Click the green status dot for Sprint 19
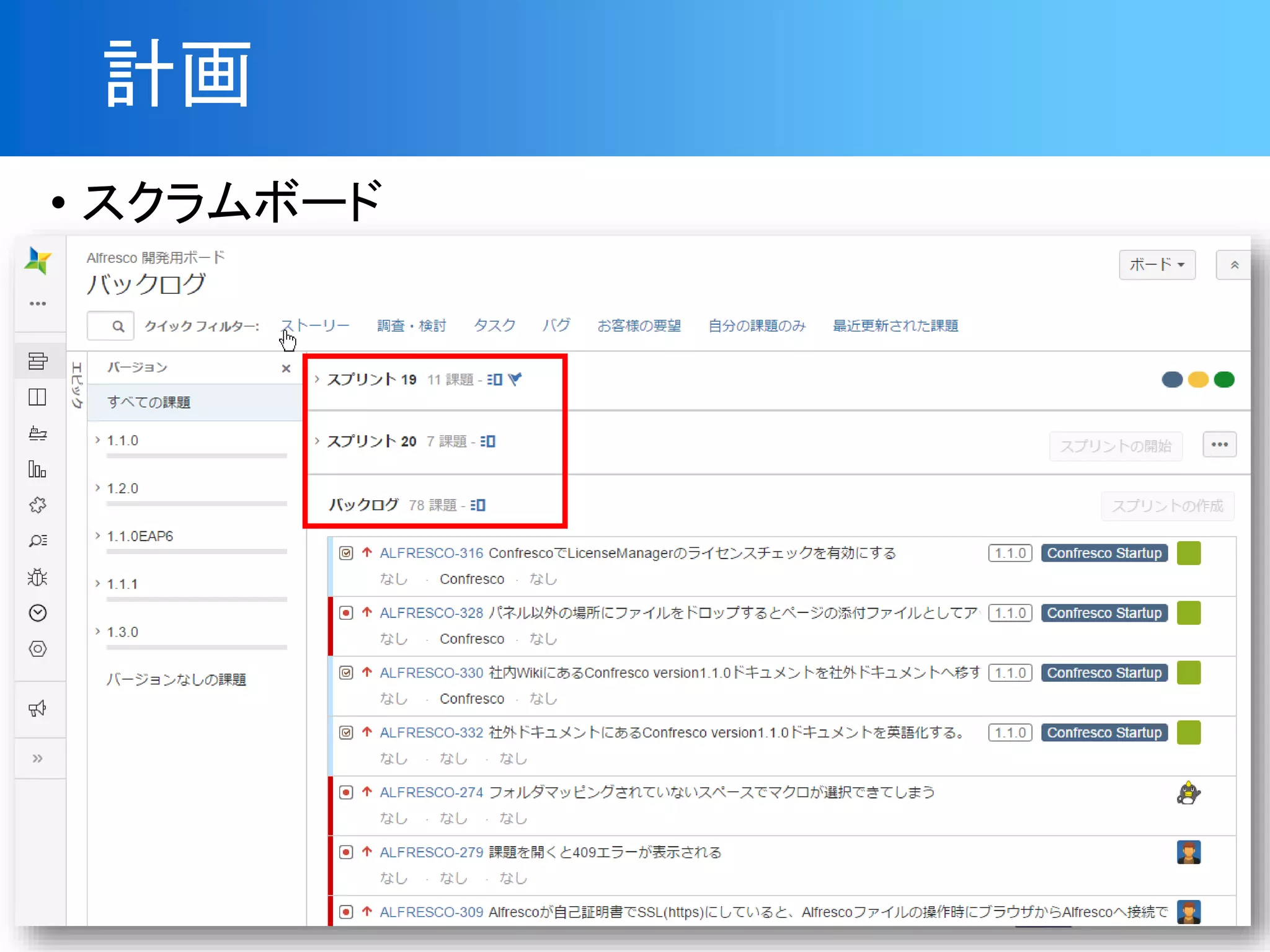 pyautogui.click(x=1224, y=379)
